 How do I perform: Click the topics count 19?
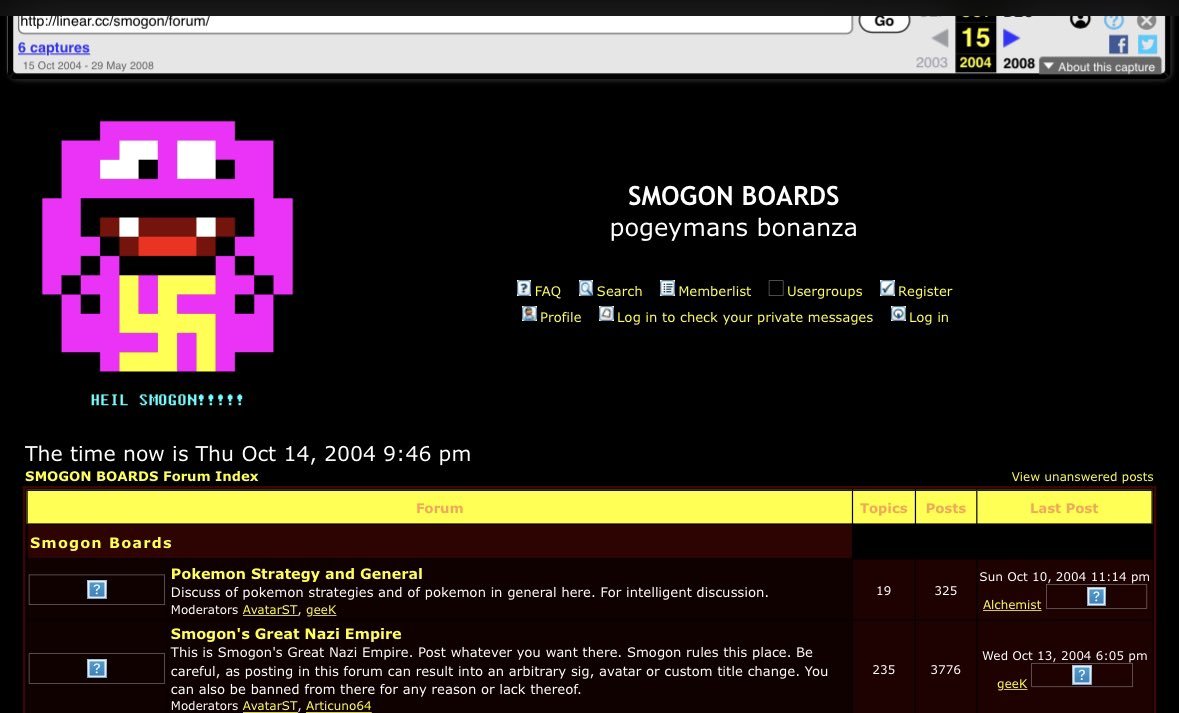click(x=883, y=590)
